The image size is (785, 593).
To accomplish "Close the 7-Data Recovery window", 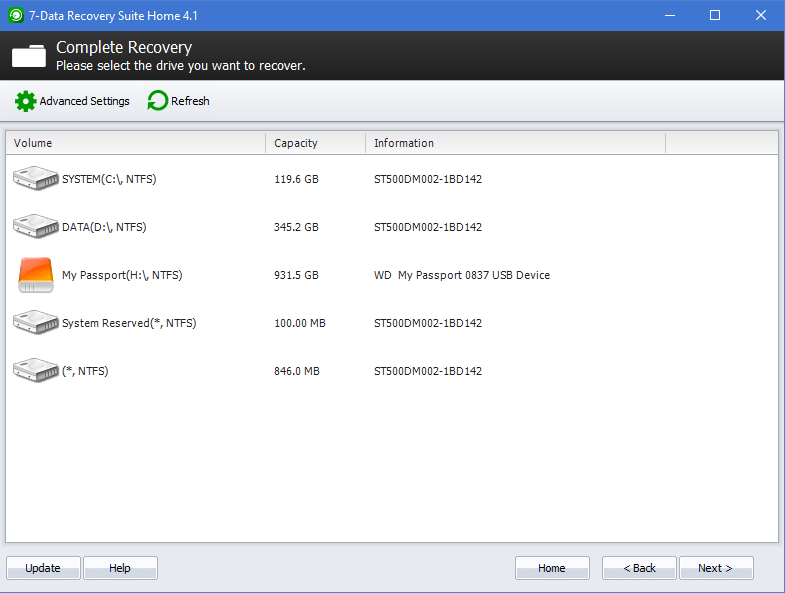I will tap(760, 16).
